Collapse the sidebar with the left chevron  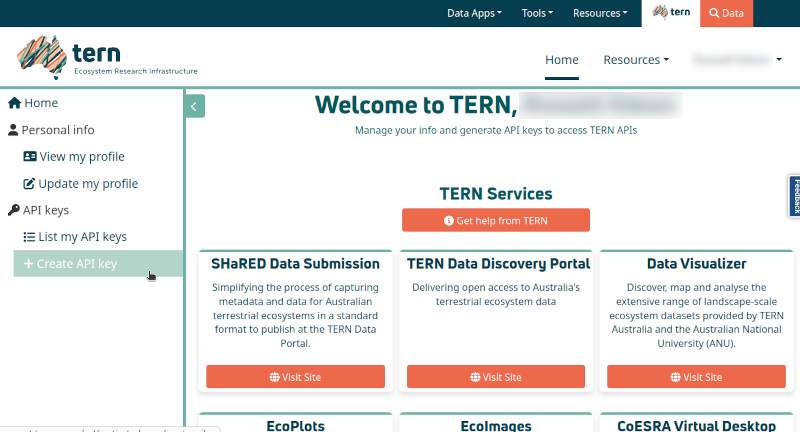[x=194, y=106]
